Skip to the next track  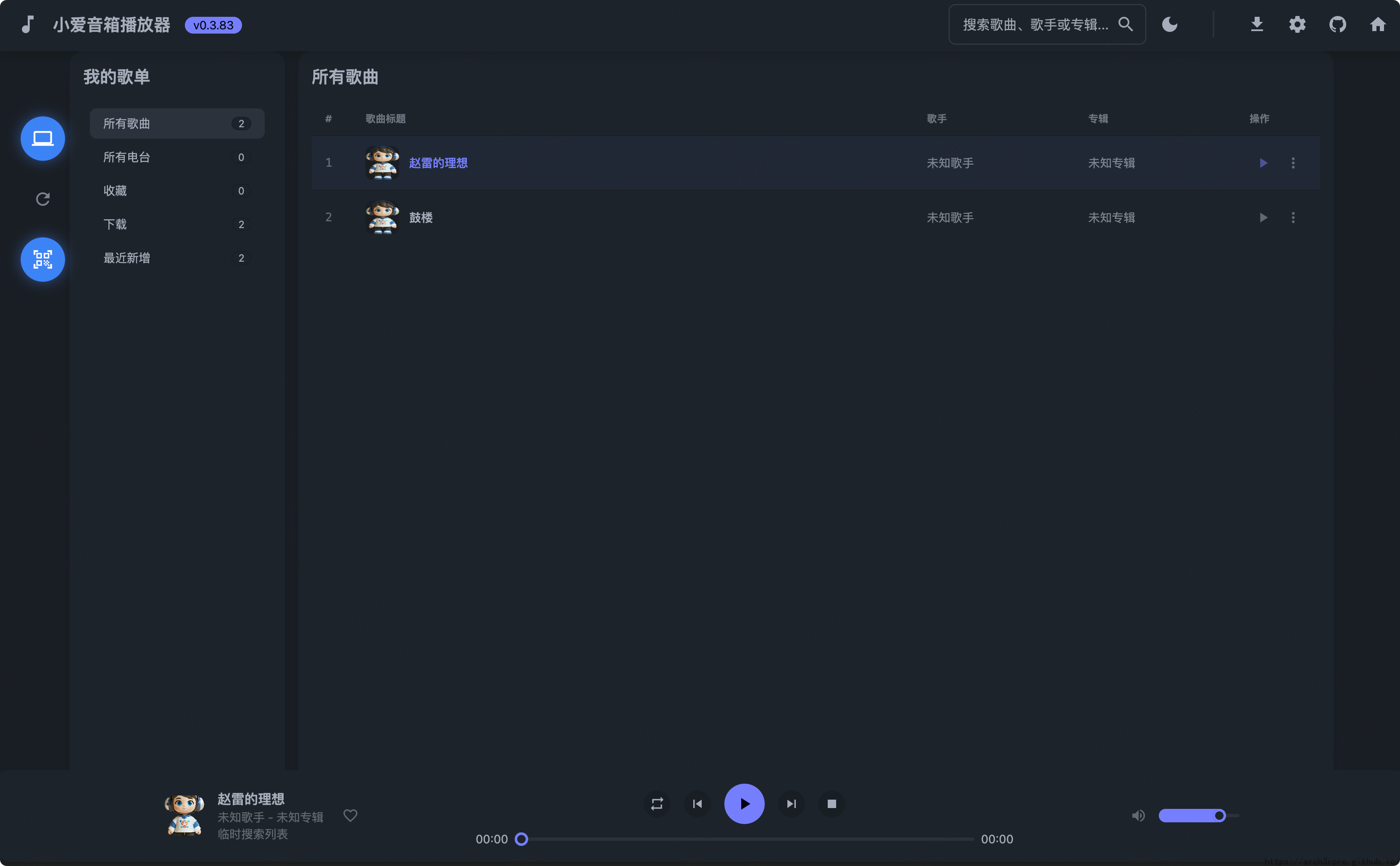pyautogui.click(x=791, y=803)
